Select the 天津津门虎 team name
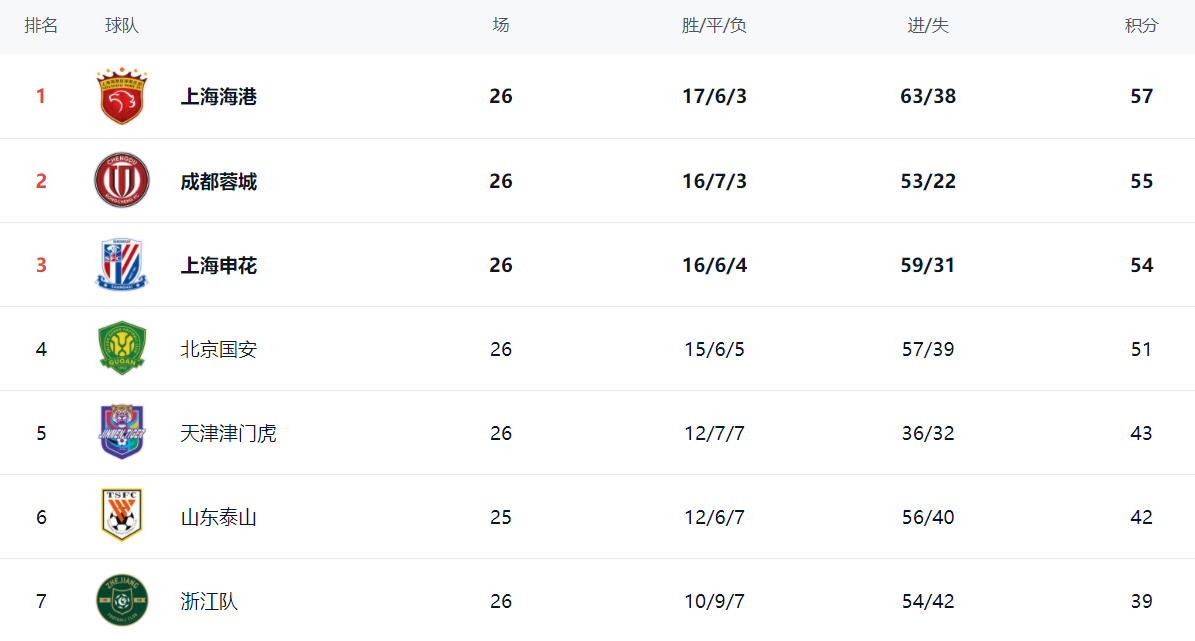This screenshot has width=1195, height=641. click(228, 433)
